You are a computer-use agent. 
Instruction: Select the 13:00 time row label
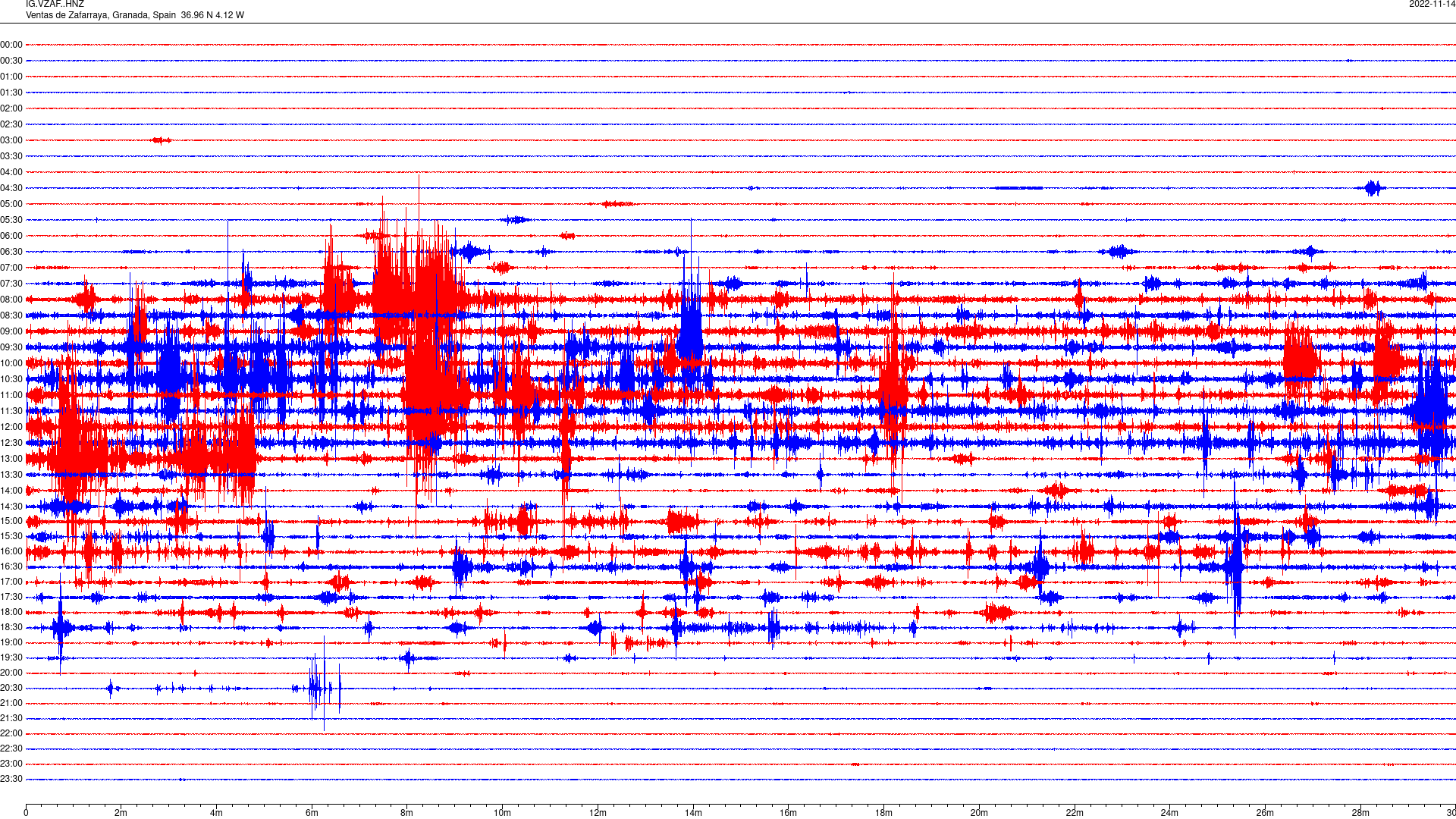point(11,459)
